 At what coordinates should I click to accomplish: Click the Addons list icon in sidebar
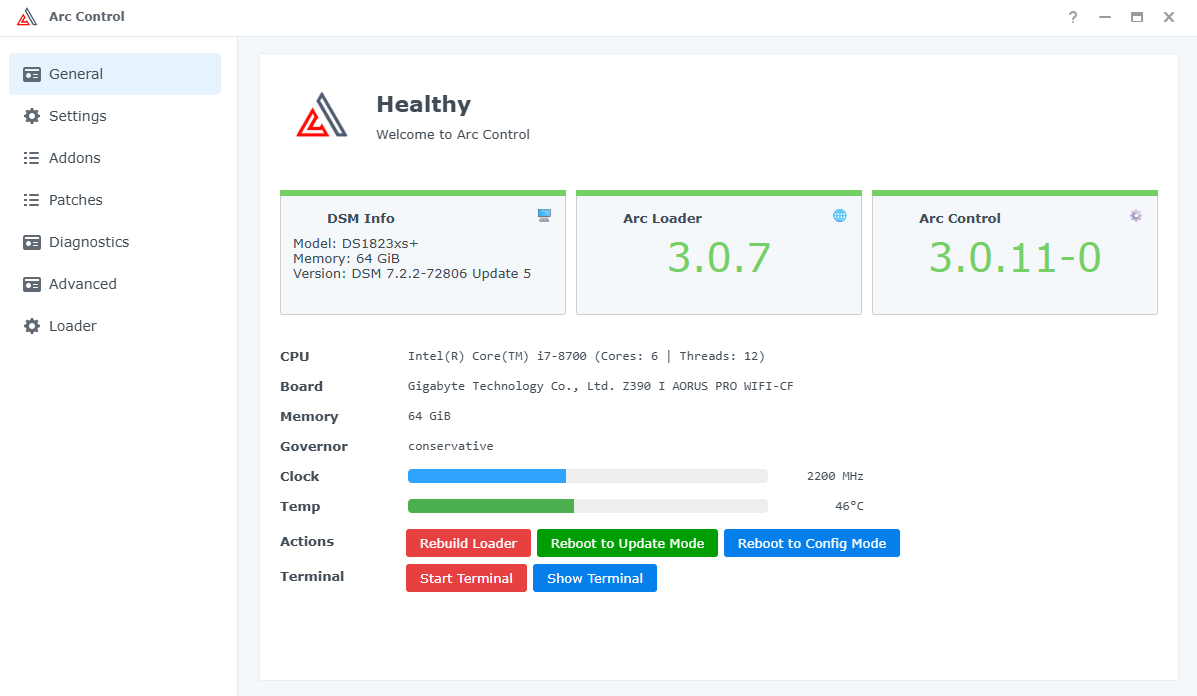[32, 158]
